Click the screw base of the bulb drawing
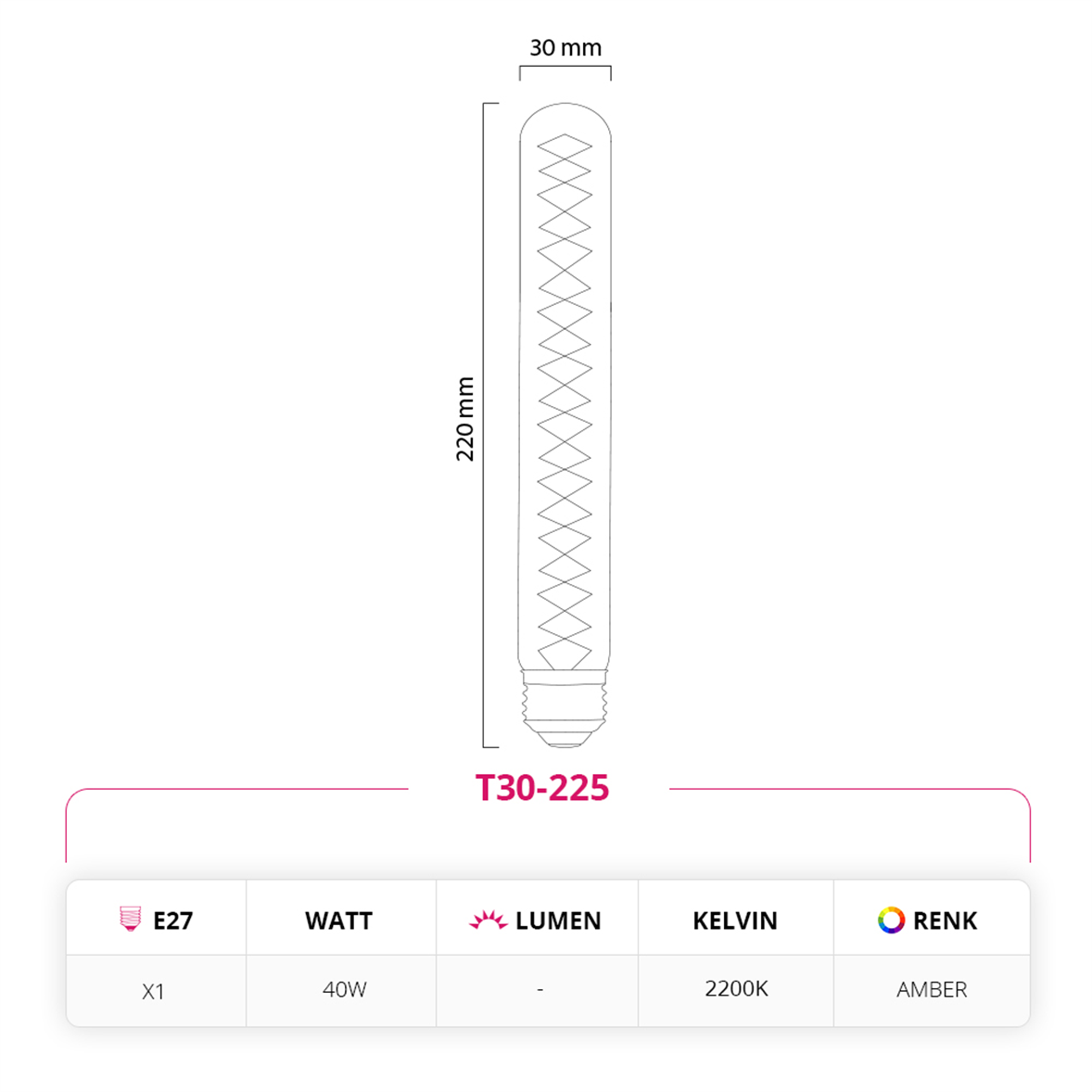Image resolution: width=1092 pixels, height=1092 pixels. [x=565, y=708]
